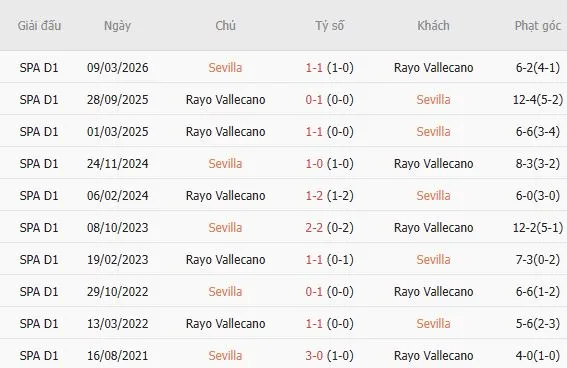Click the Giải đấu column header

click(39, 26)
